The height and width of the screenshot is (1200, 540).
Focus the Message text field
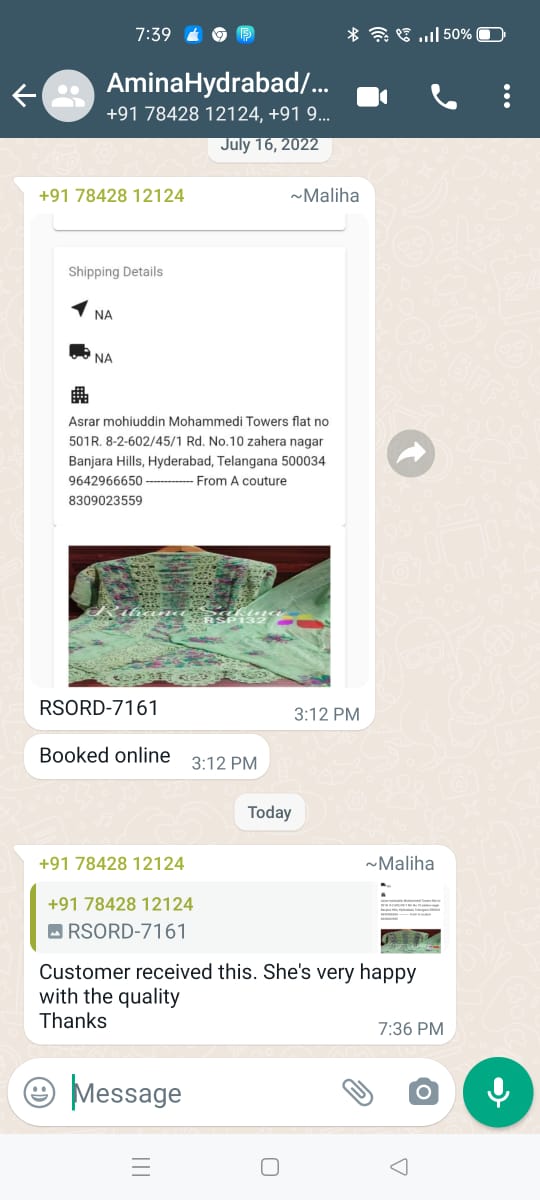tap(200, 1093)
